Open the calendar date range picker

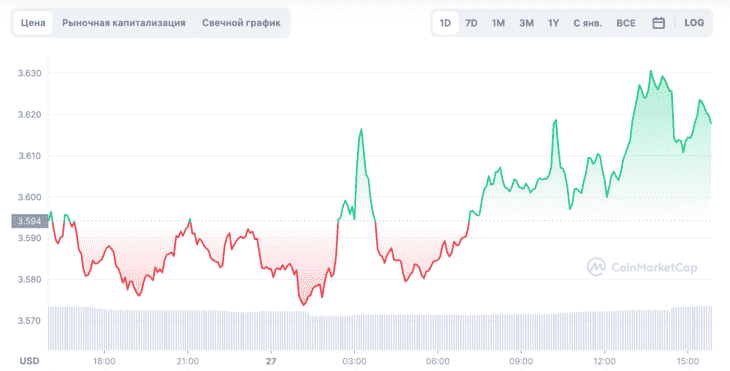point(658,23)
